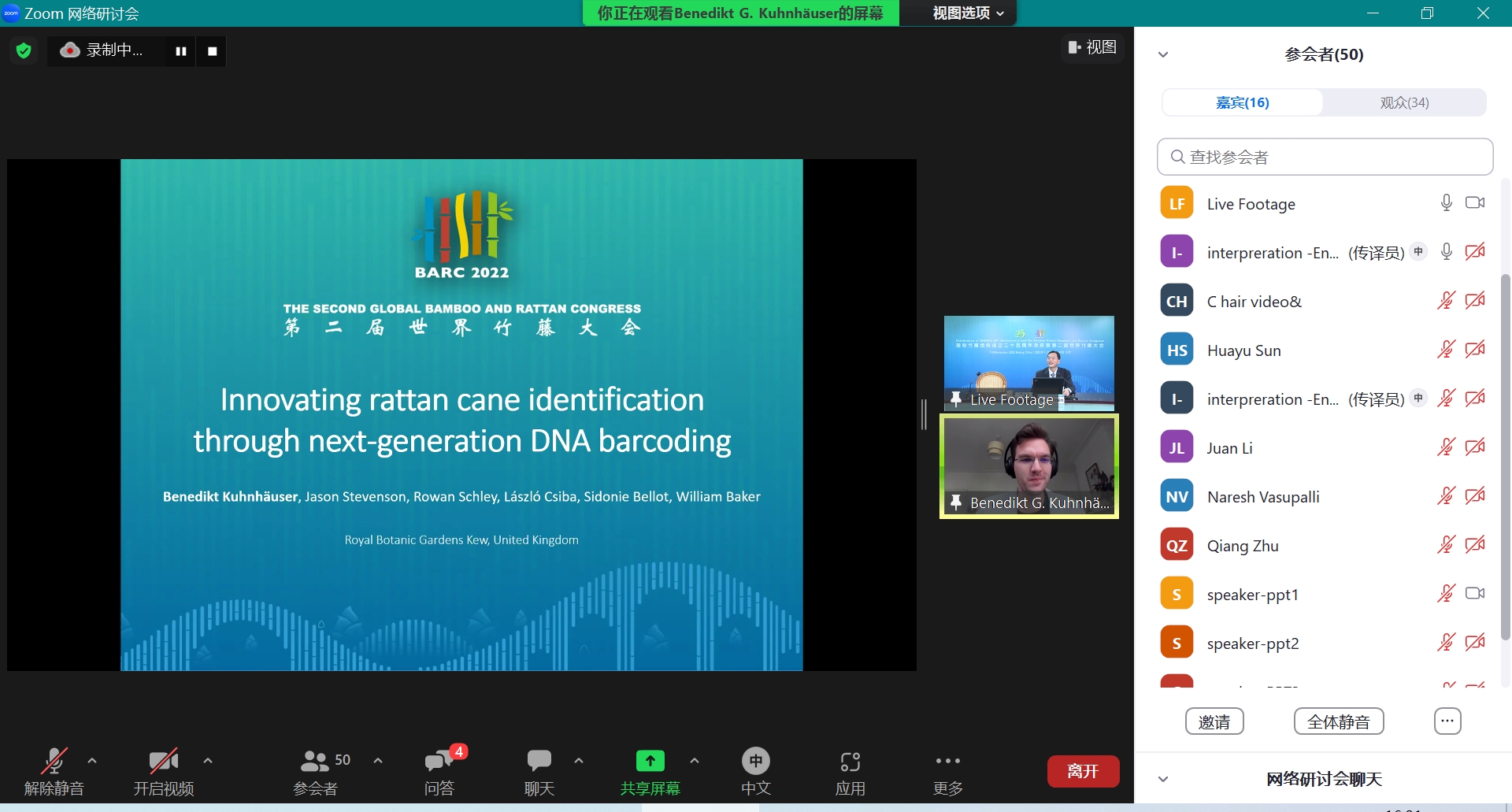Image resolution: width=1512 pixels, height=812 pixels.
Task: Expand audio options arrow beside 解除静音
Action: (92, 761)
